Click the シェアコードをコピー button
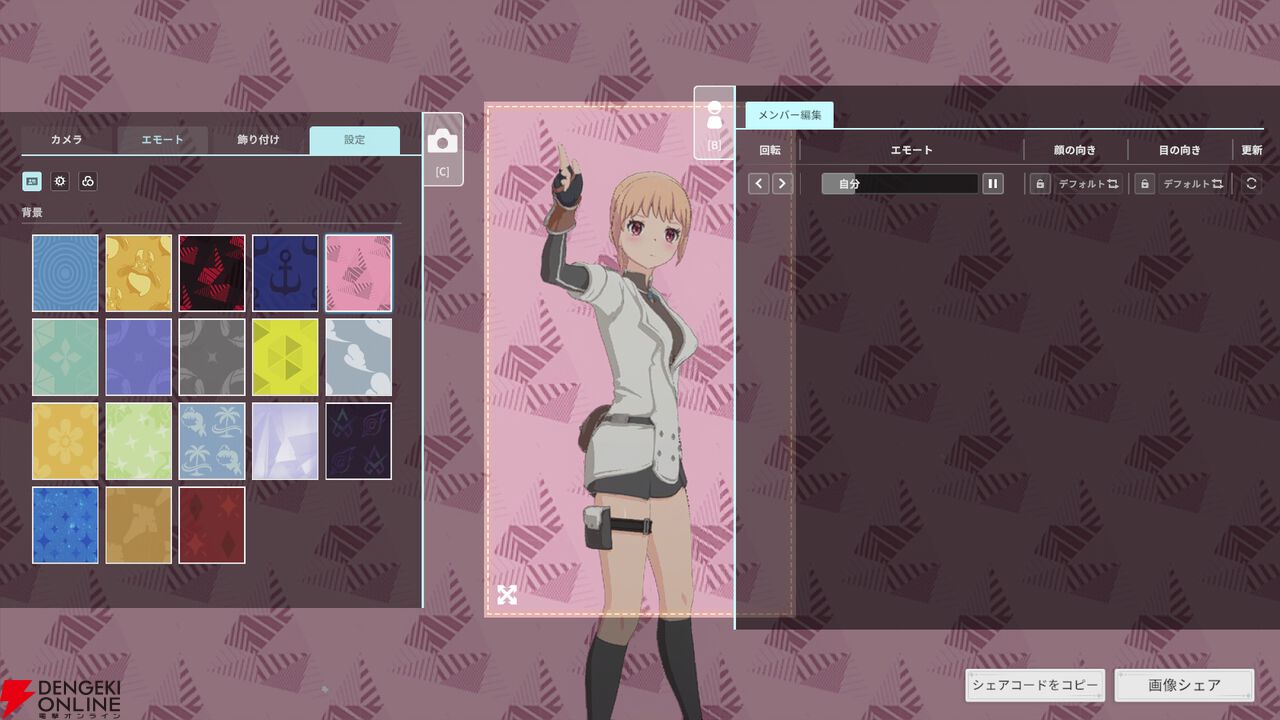Image resolution: width=1280 pixels, height=720 pixels. [1035, 685]
